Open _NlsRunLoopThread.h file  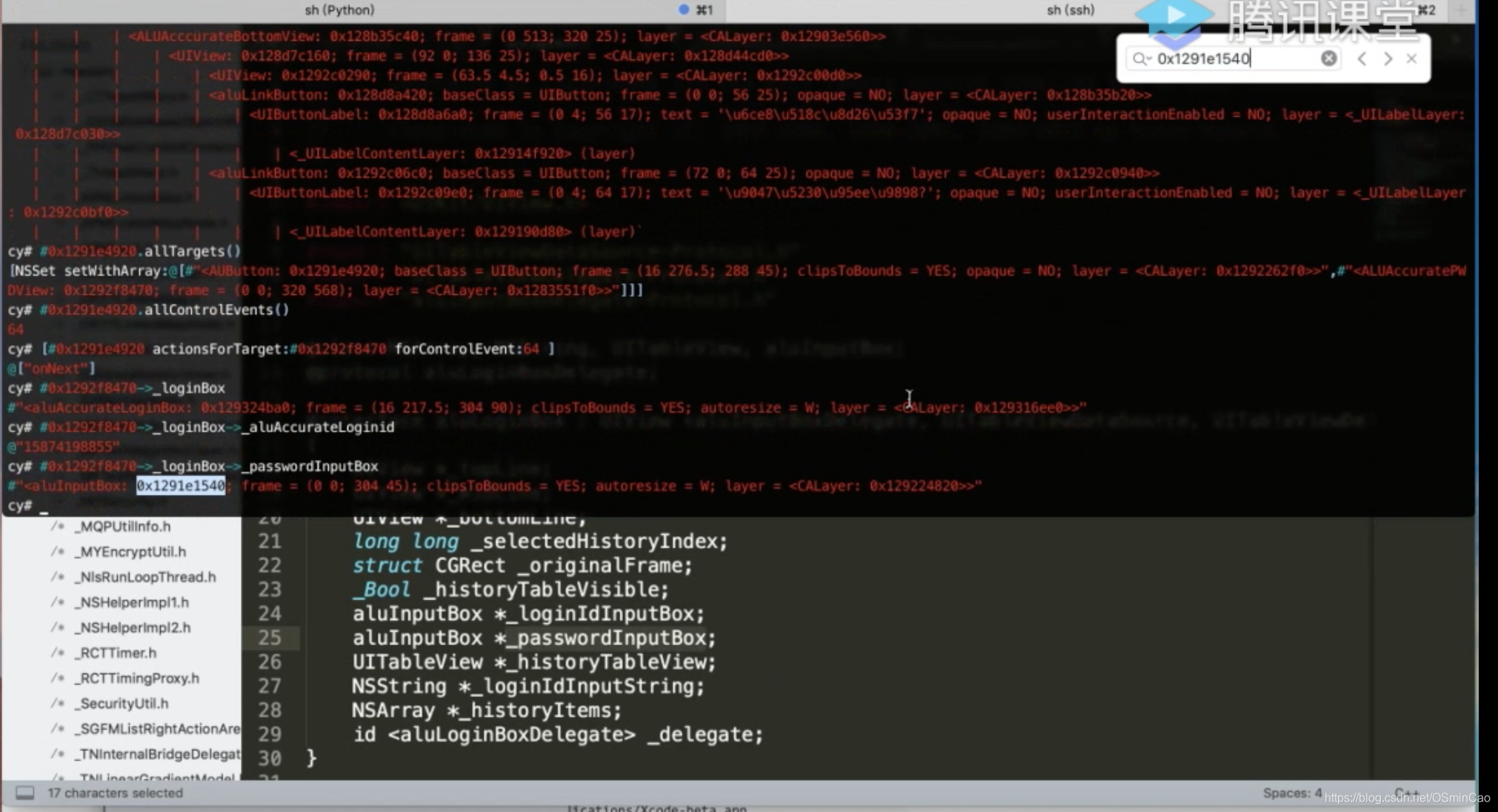(146, 576)
